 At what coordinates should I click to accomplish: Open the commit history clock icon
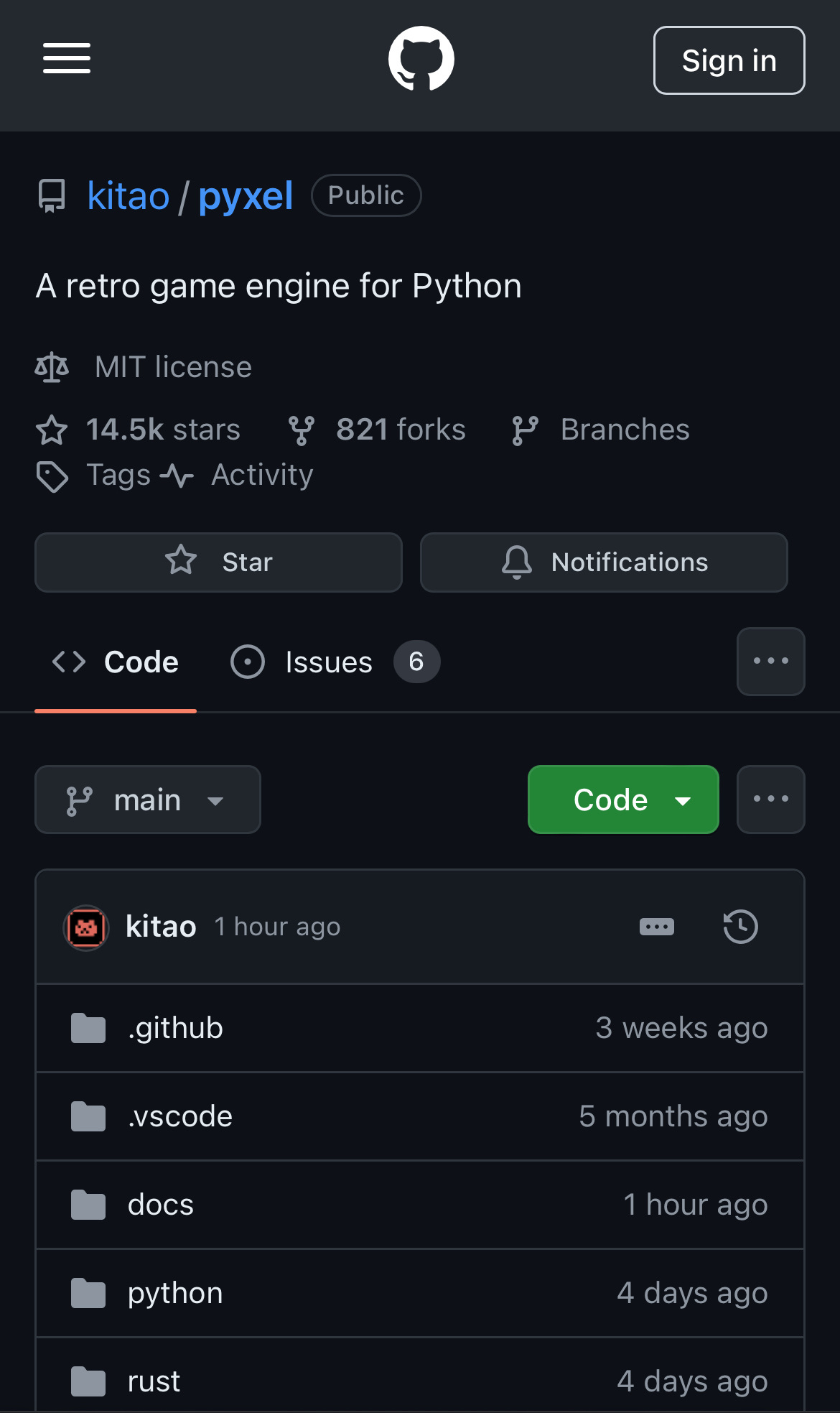(740, 926)
